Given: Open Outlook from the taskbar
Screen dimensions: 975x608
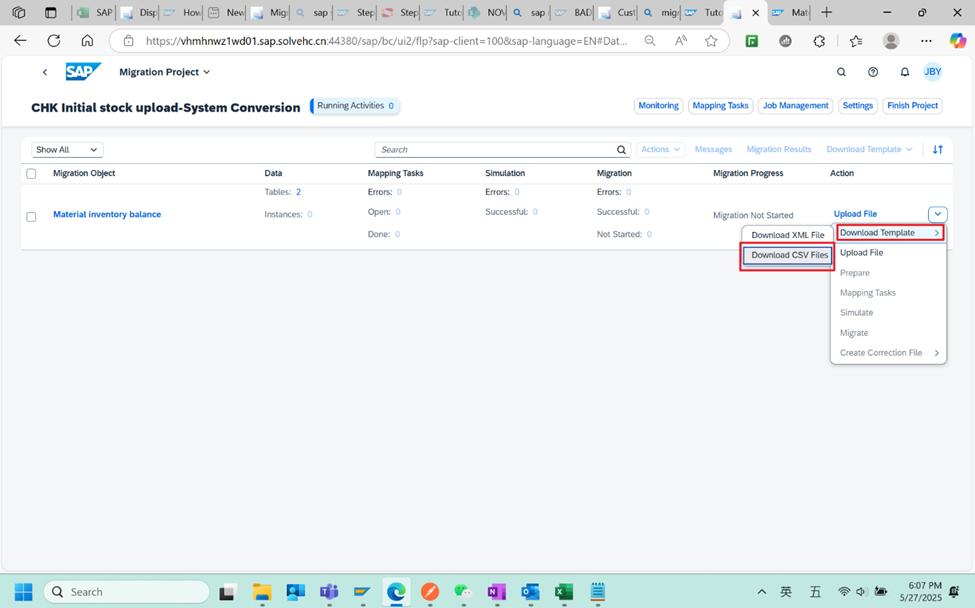Looking at the screenshot, I should tap(530, 592).
